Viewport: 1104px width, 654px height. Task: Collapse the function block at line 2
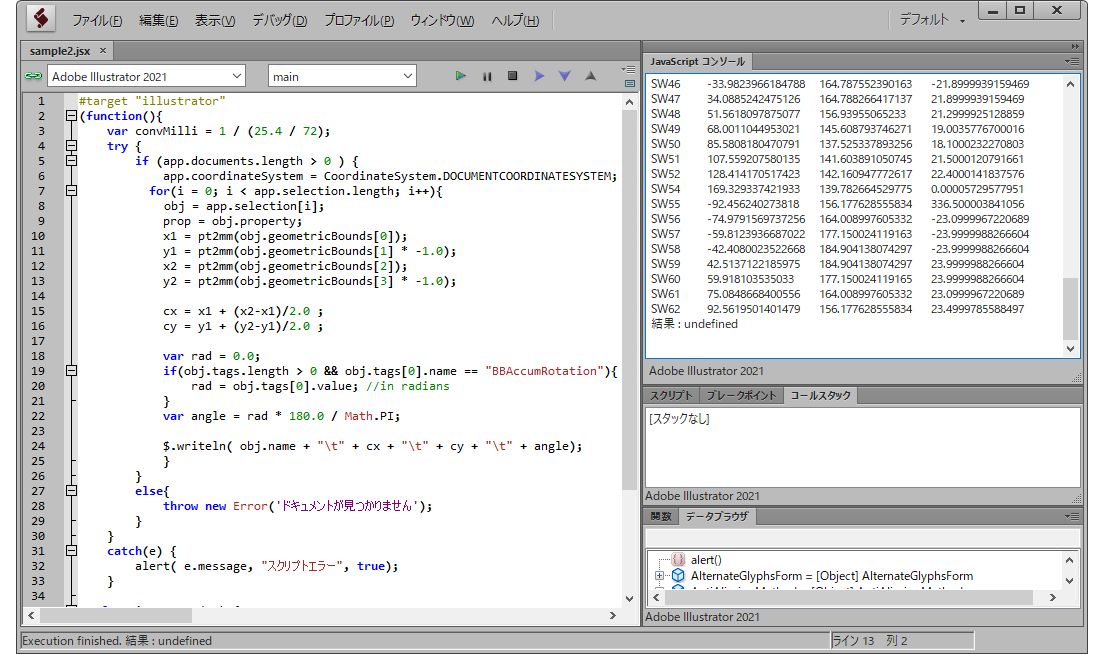pyautogui.click(x=70, y=115)
